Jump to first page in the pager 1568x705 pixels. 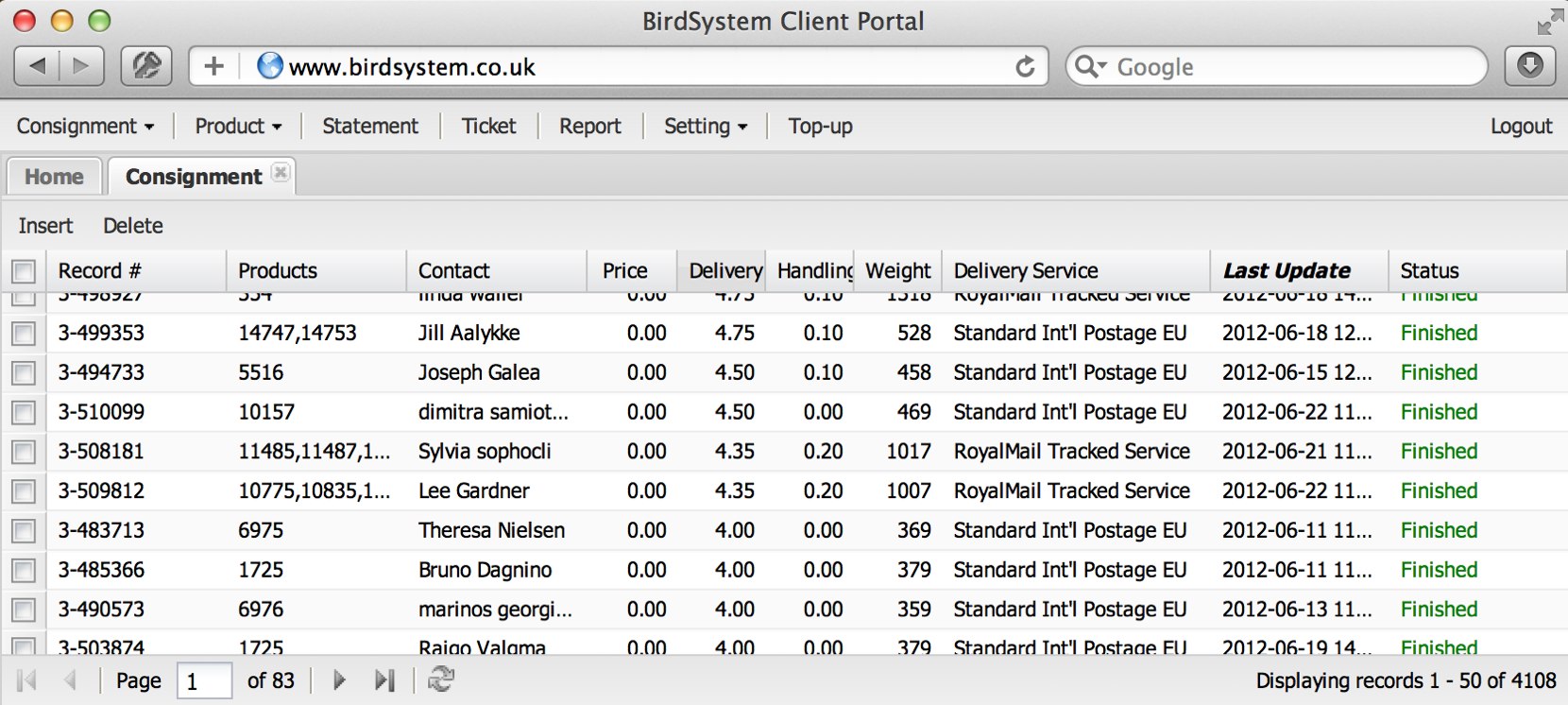tap(27, 679)
